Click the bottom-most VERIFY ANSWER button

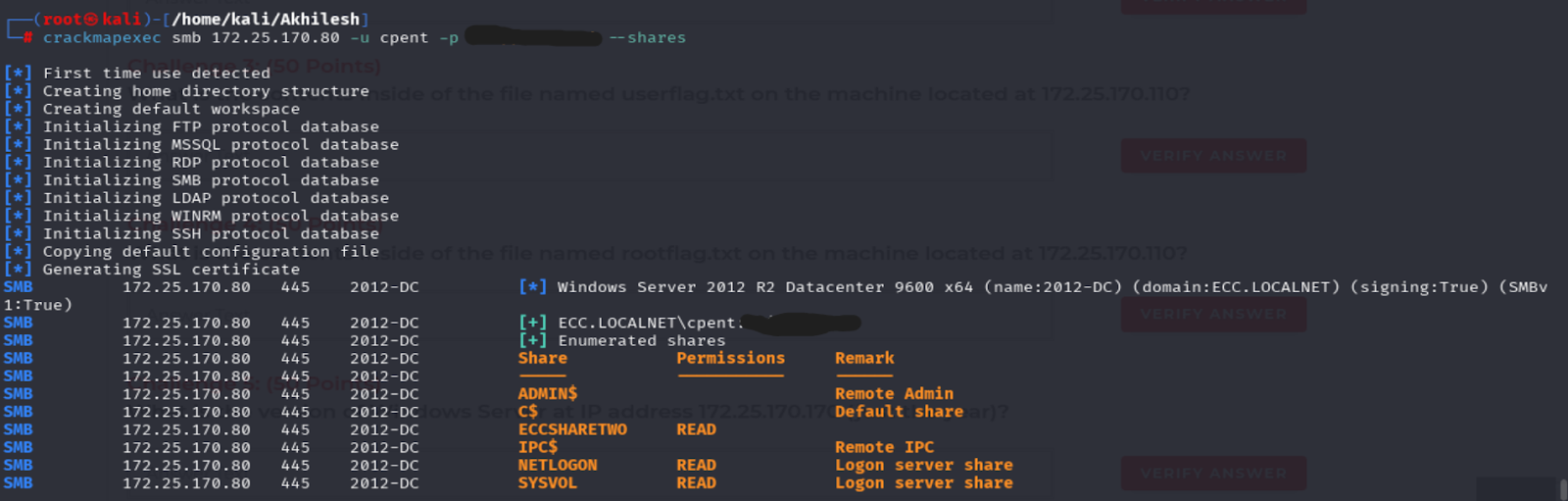[1212, 473]
